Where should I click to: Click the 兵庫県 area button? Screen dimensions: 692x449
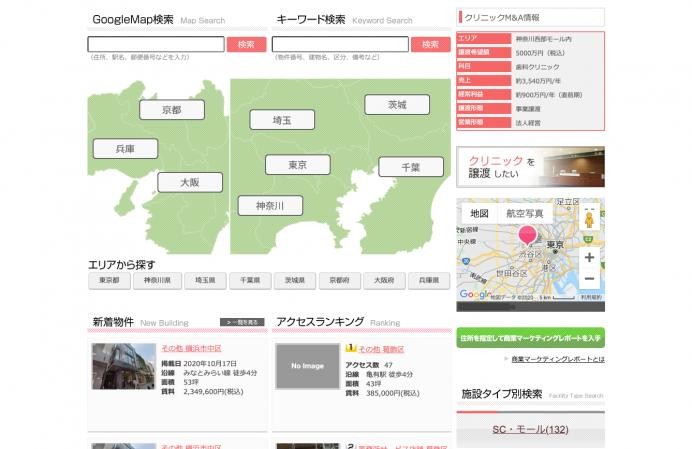[429, 280]
